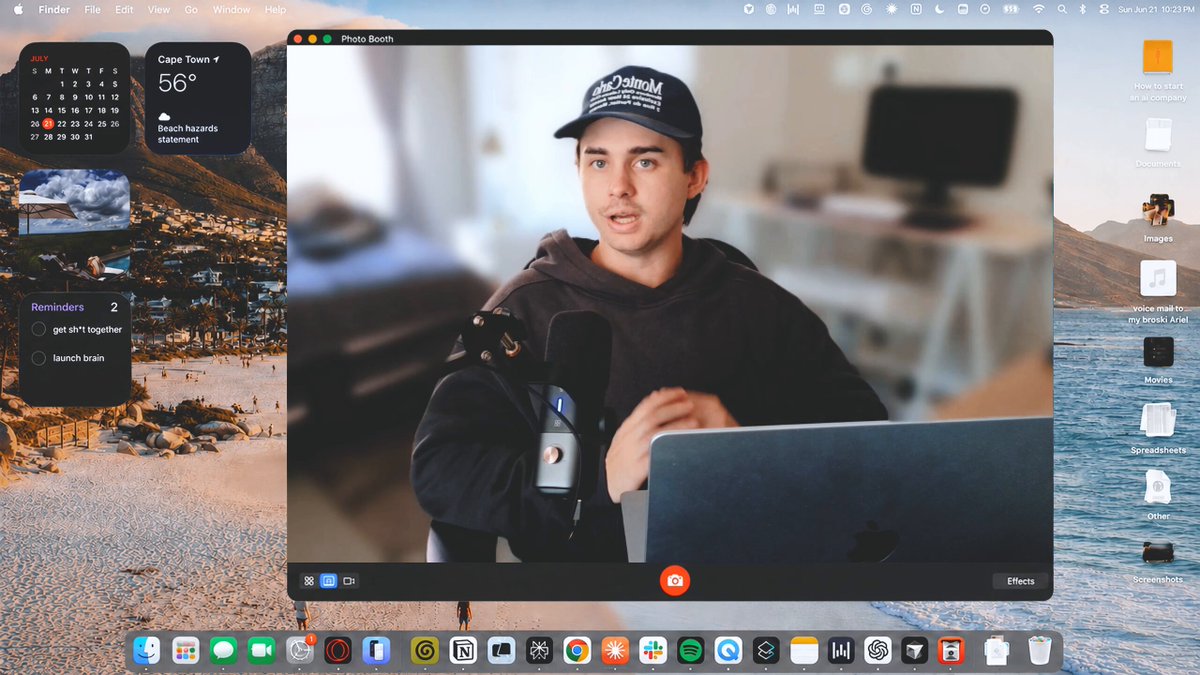This screenshot has width=1200, height=675.
Task: Open the Apple menu
Action: (x=18, y=9)
